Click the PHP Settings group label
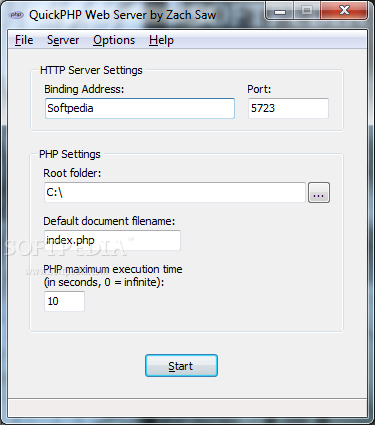This screenshot has width=375, height=425. tap(70, 154)
